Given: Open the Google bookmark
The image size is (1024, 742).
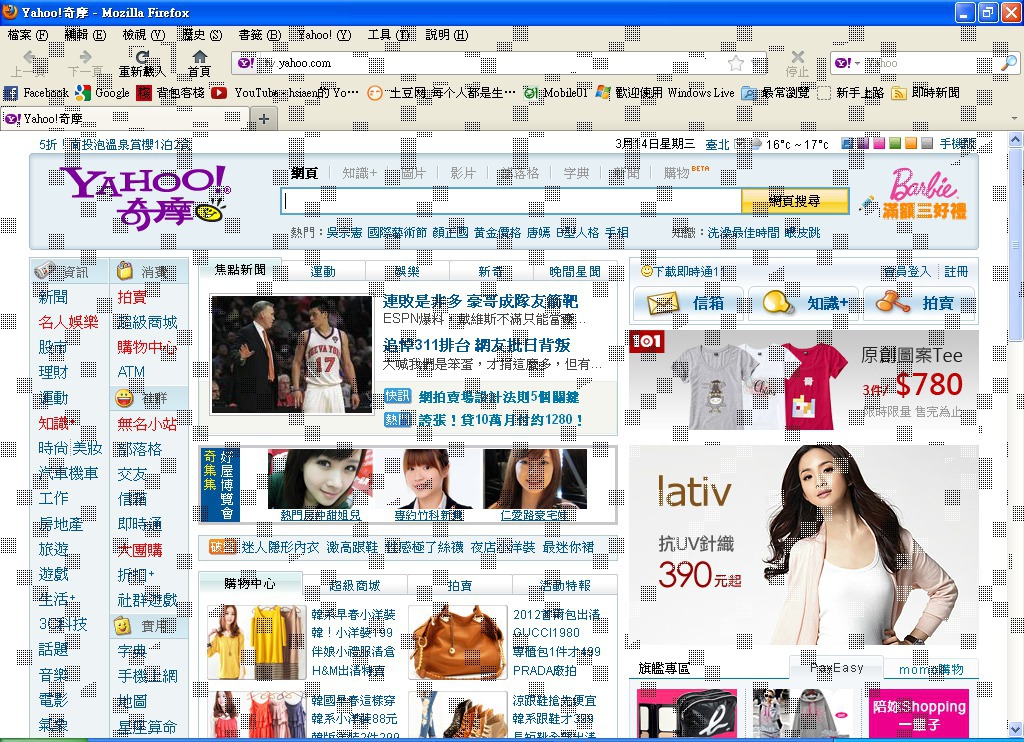Looking at the screenshot, I should 103,93.
